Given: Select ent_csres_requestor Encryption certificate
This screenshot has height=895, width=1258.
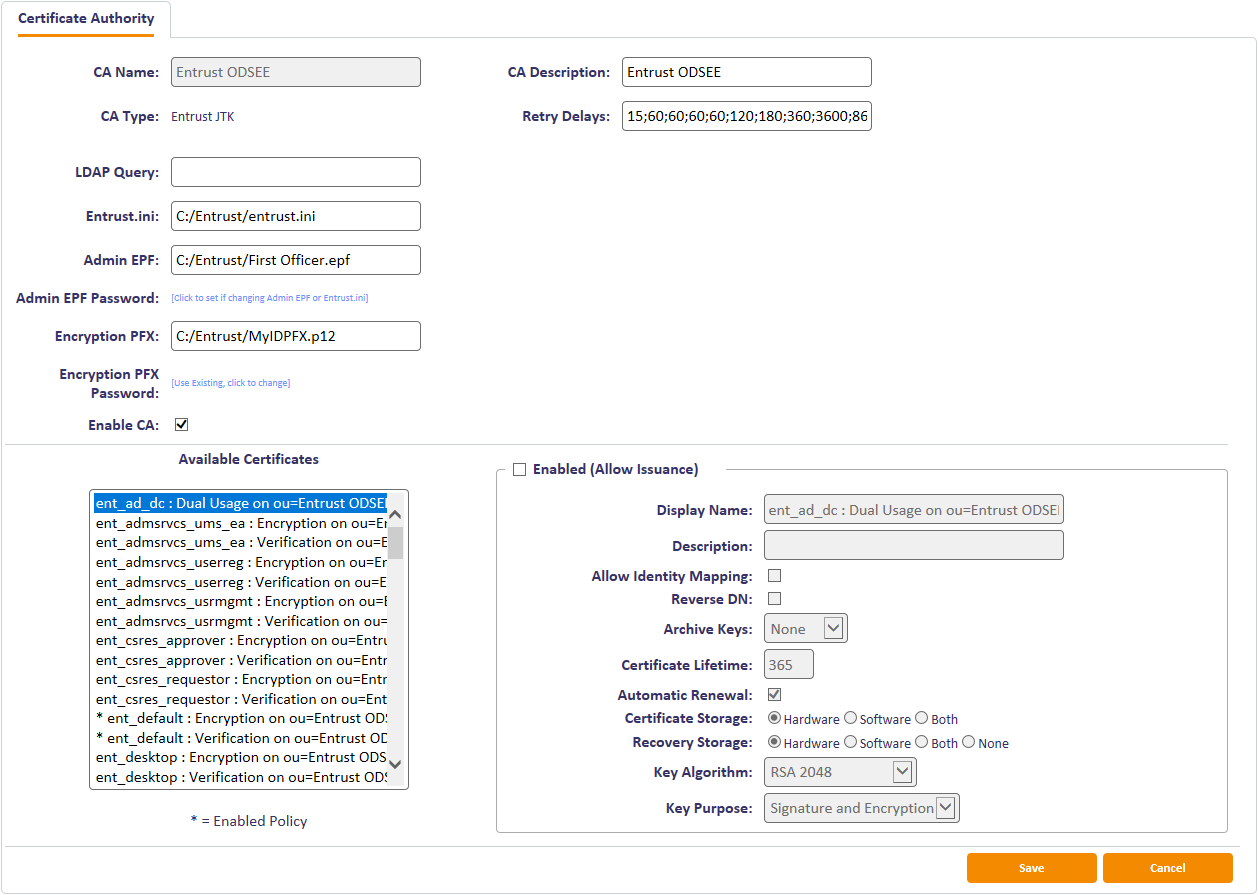Looking at the screenshot, I should (x=241, y=679).
